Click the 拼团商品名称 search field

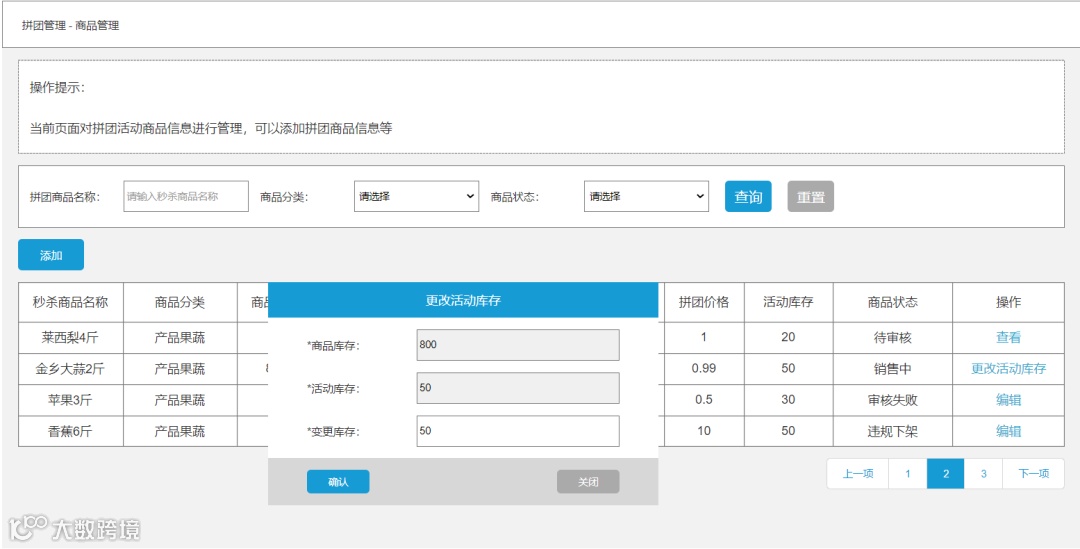(x=186, y=196)
